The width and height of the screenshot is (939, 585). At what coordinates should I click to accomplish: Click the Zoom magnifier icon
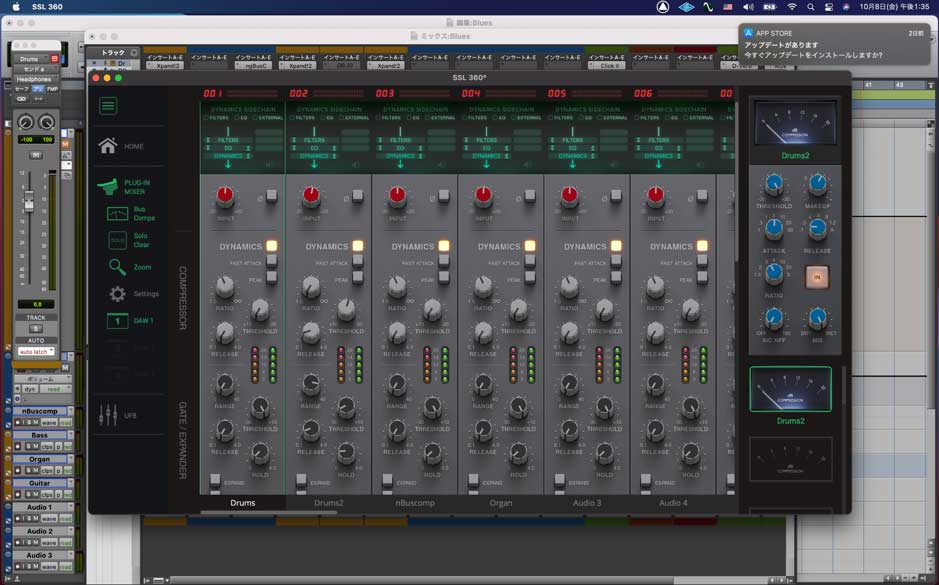point(117,267)
